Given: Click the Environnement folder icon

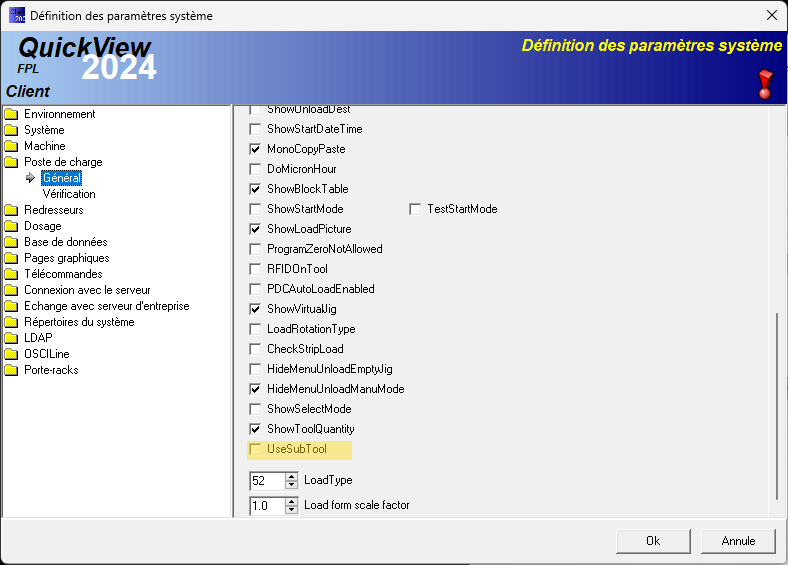Looking at the screenshot, I should tap(12, 114).
